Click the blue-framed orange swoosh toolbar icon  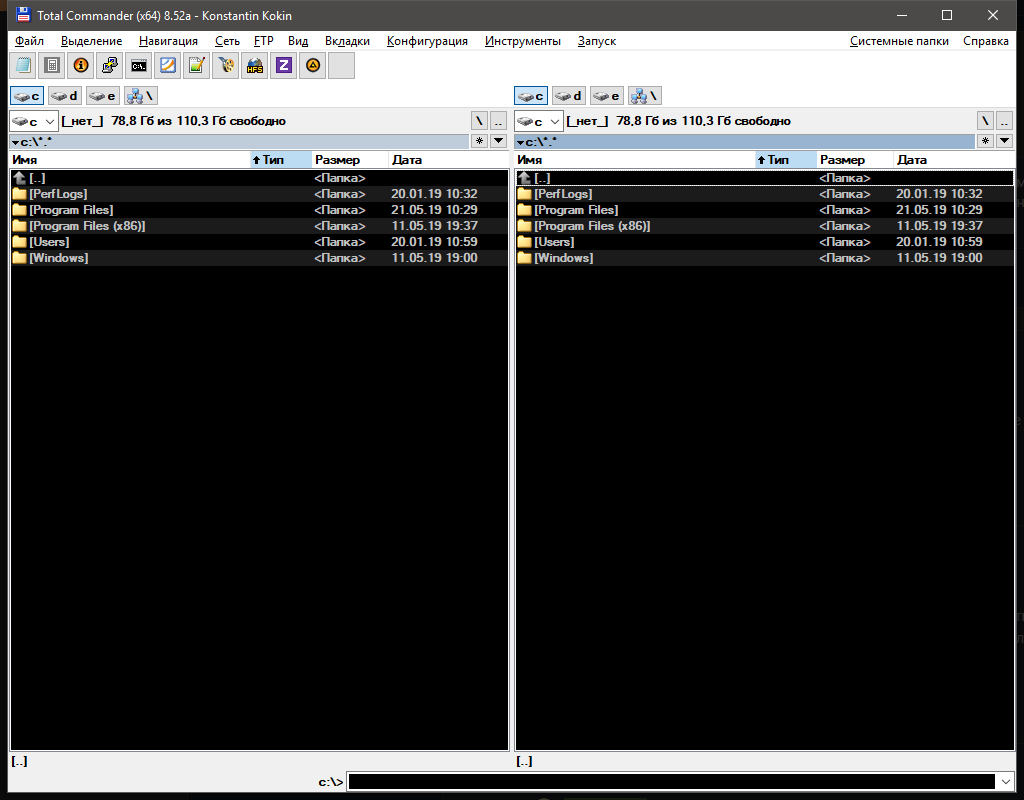[168, 65]
